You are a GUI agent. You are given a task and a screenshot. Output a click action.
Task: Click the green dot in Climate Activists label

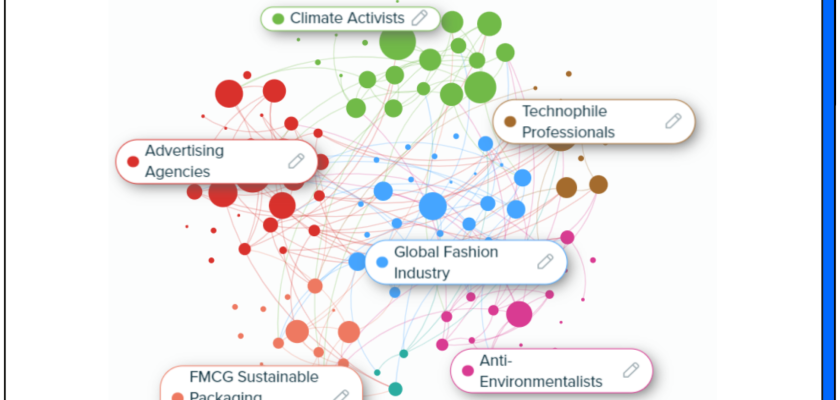click(278, 19)
